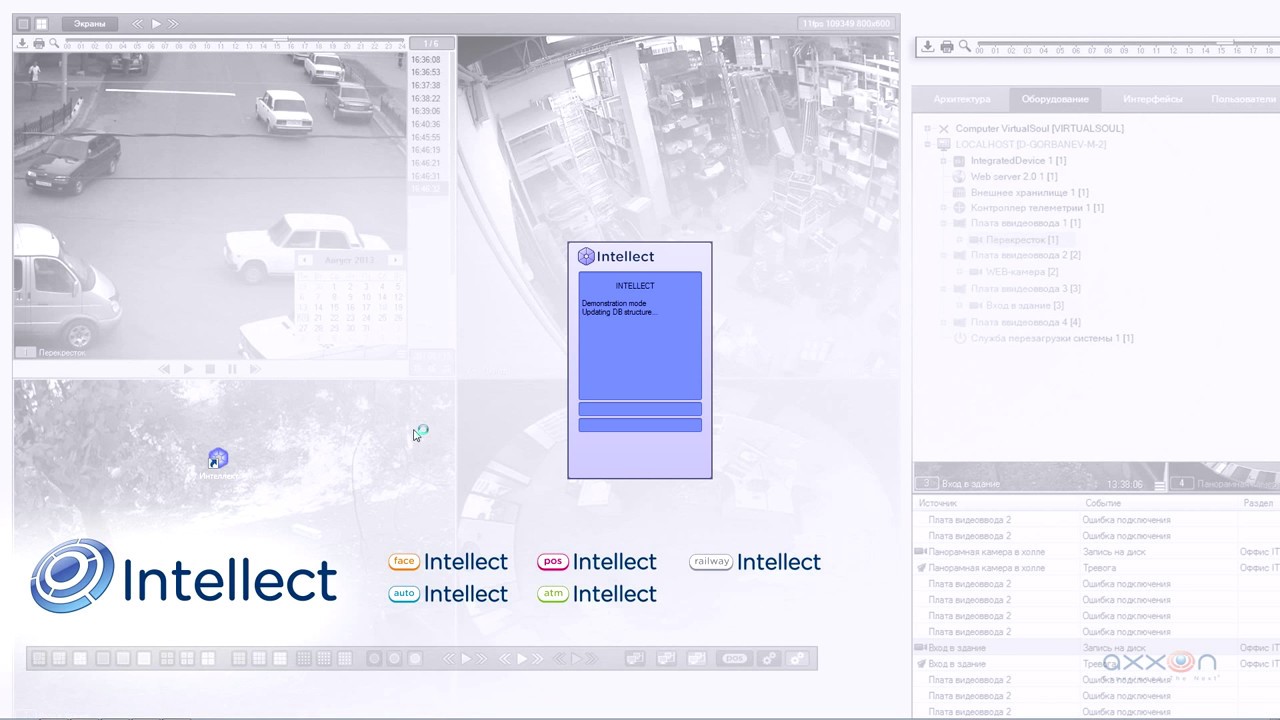Switch to single-camera layout icon at top left
Viewport: 1280px width, 720px height.
click(x=23, y=23)
